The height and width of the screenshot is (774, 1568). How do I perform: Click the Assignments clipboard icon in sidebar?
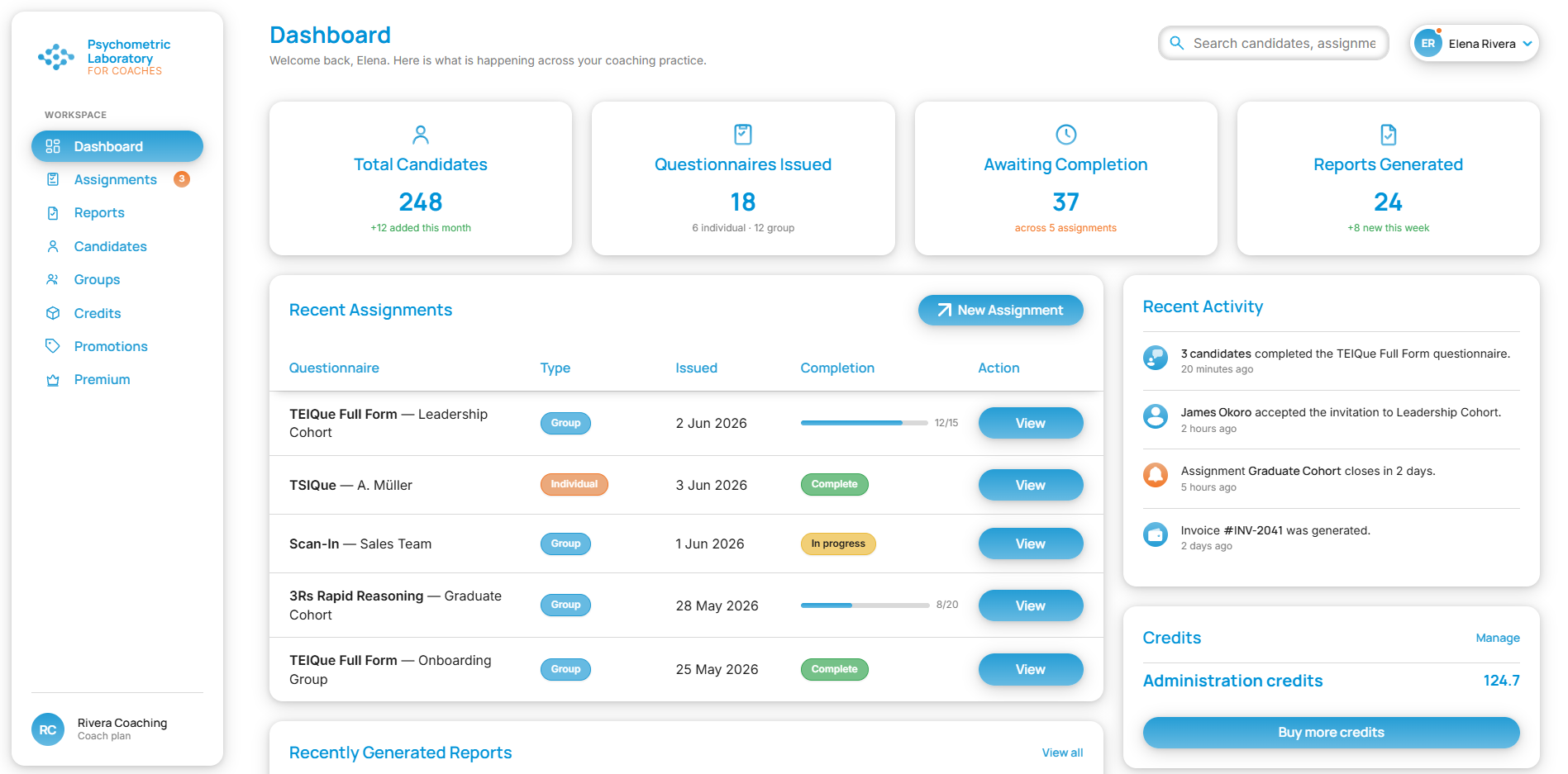point(53,179)
